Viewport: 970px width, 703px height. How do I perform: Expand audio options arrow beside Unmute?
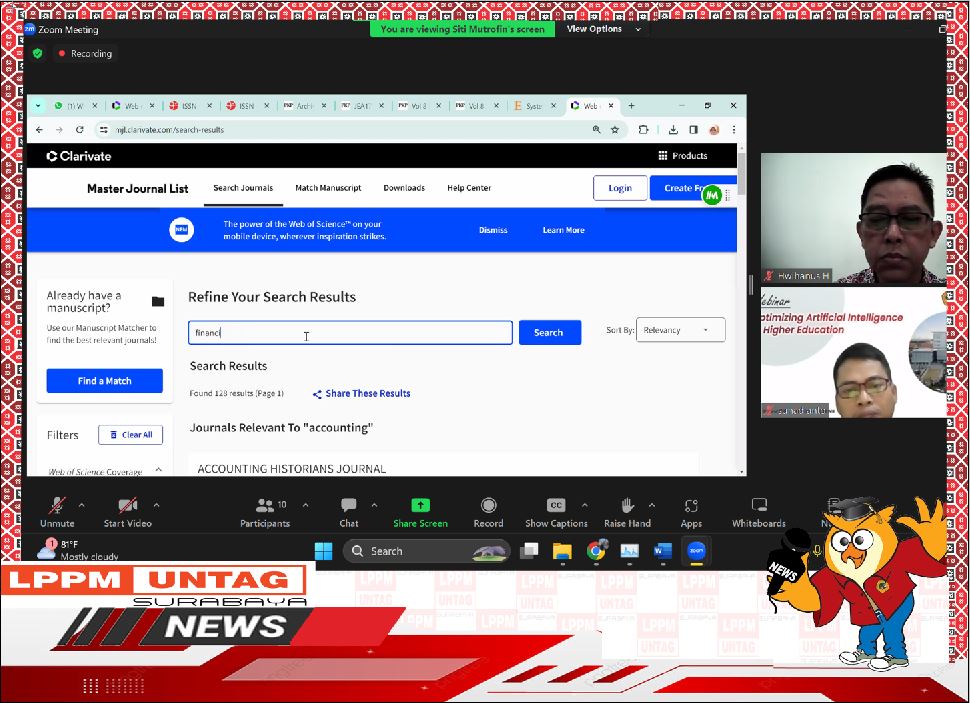pos(82,506)
